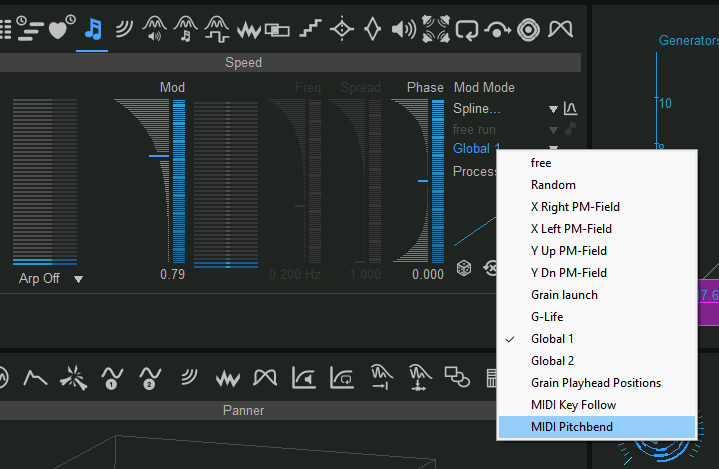This screenshot has width=719, height=469.
Task: Toggle the greyed note sync icon
Action: click(x=570, y=129)
